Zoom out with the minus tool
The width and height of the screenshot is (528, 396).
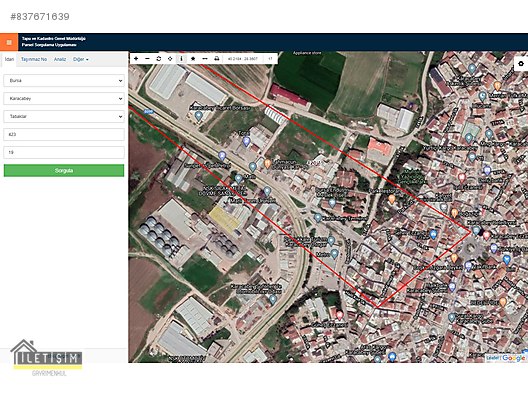point(147,59)
